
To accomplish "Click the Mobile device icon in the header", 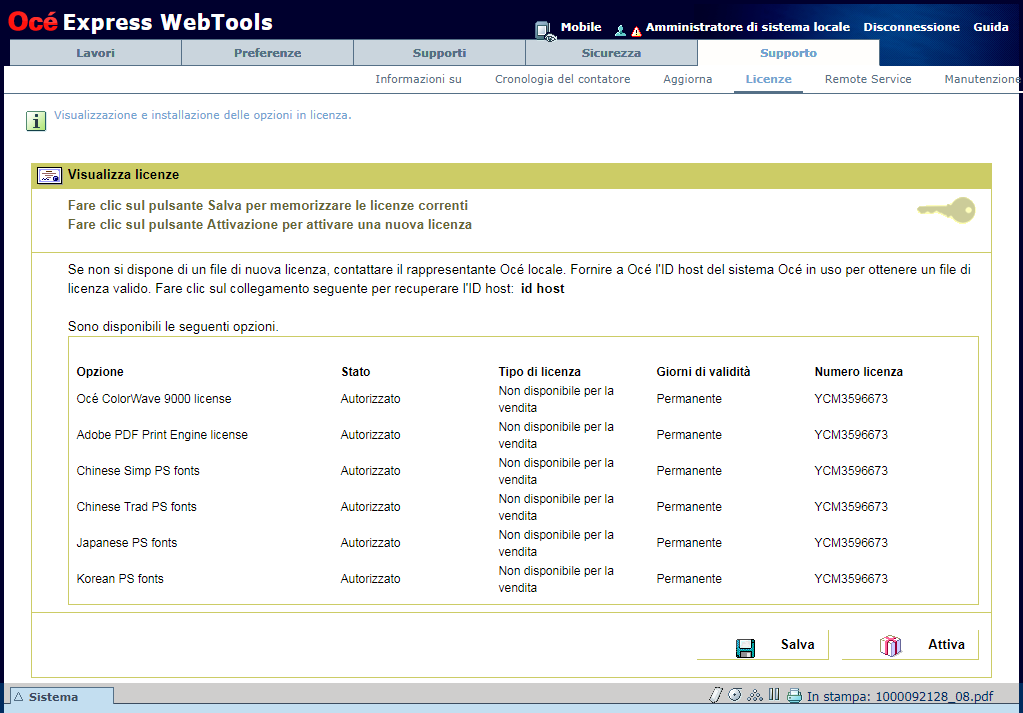I will (x=545, y=31).
